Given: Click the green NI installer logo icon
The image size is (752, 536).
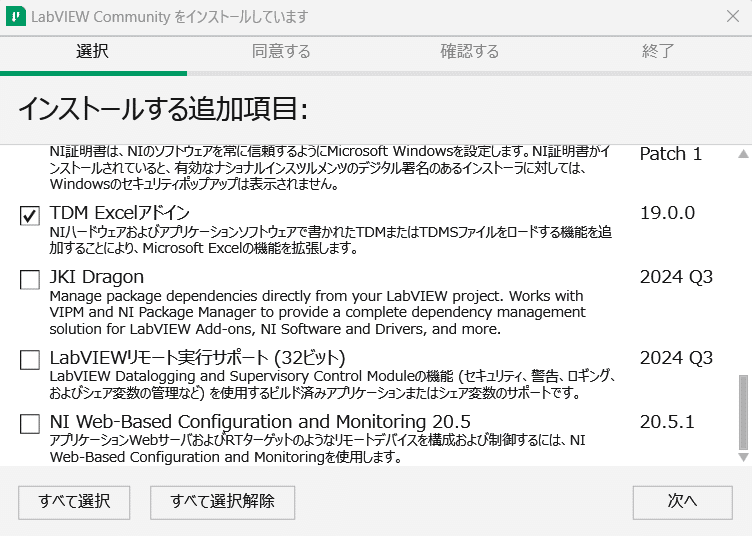Looking at the screenshot, I should click(x=15, y=16).
